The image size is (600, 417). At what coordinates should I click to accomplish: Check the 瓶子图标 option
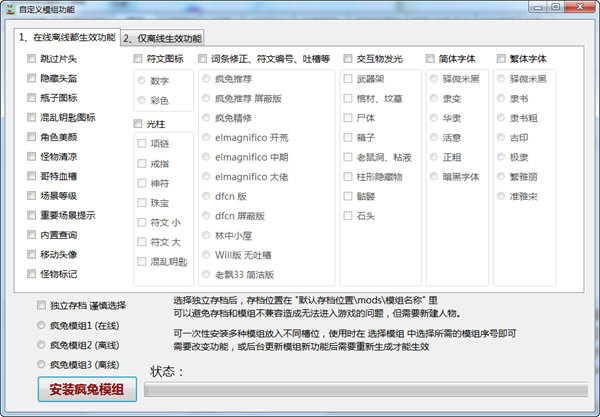[31, 98]
